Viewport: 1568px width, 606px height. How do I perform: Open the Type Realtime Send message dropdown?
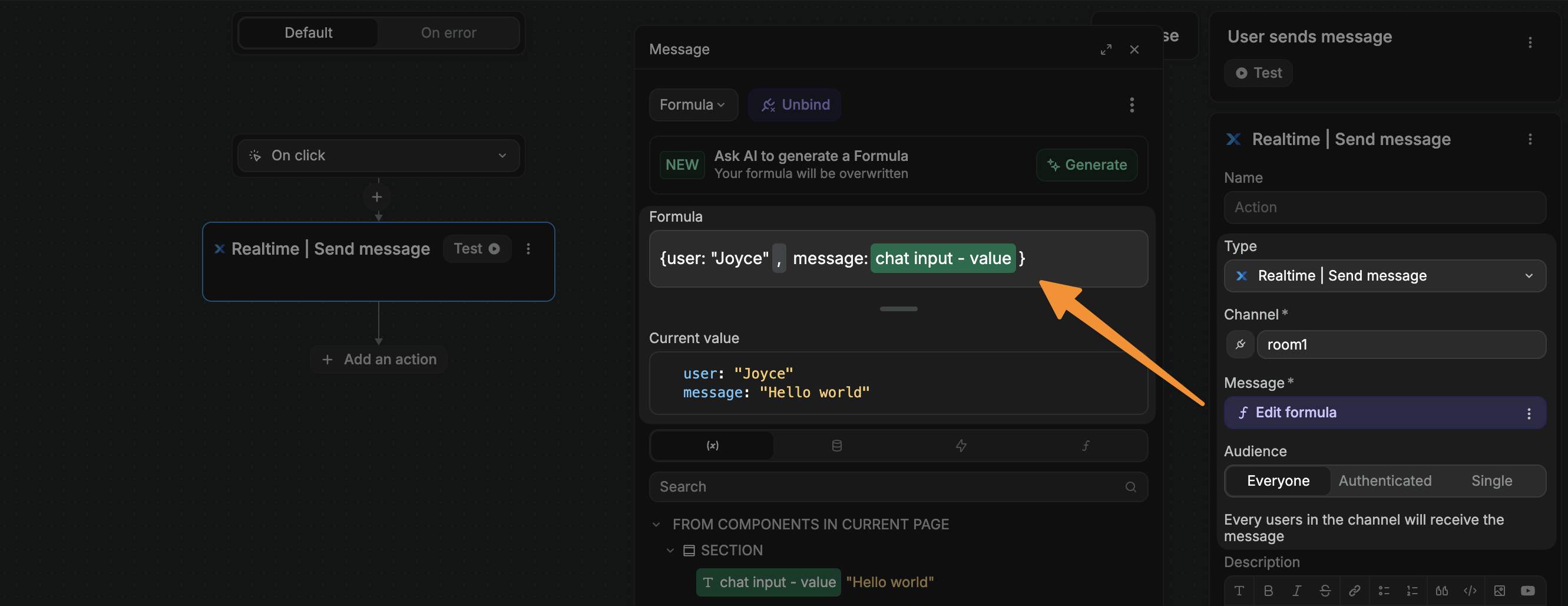point(1384,276)
